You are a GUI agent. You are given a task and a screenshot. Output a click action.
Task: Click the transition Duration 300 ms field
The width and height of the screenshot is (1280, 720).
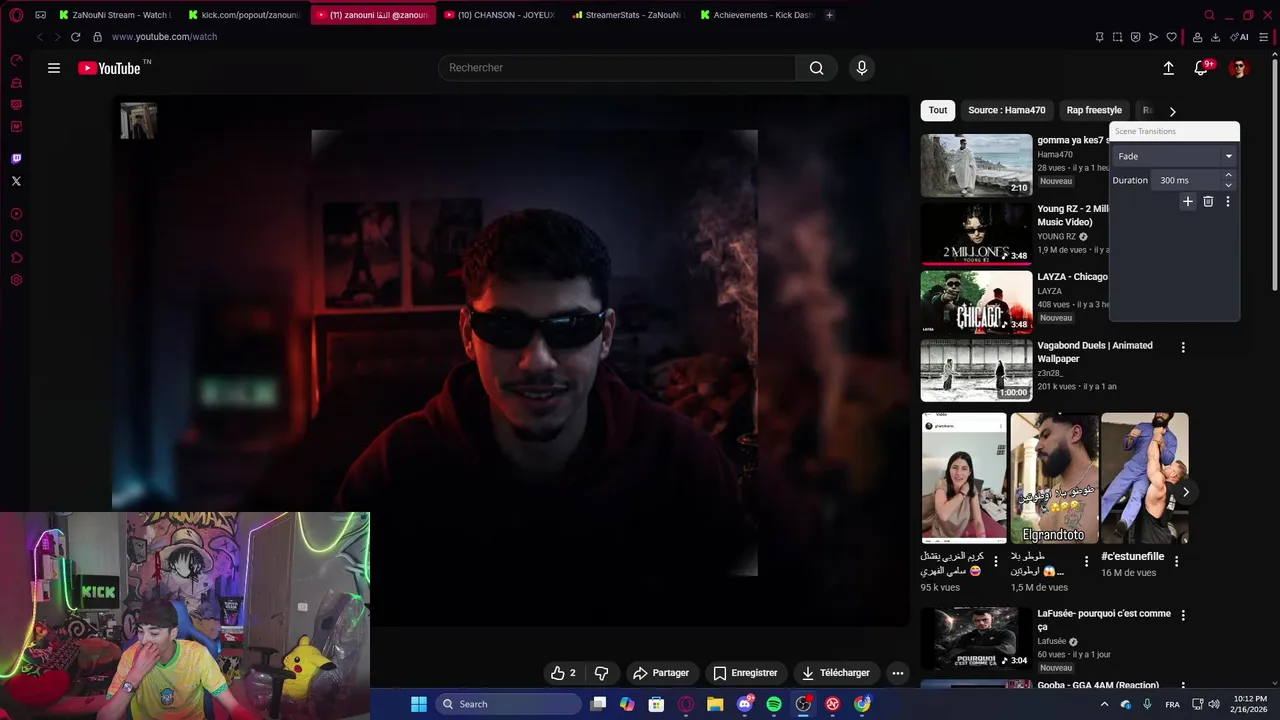1186,180
